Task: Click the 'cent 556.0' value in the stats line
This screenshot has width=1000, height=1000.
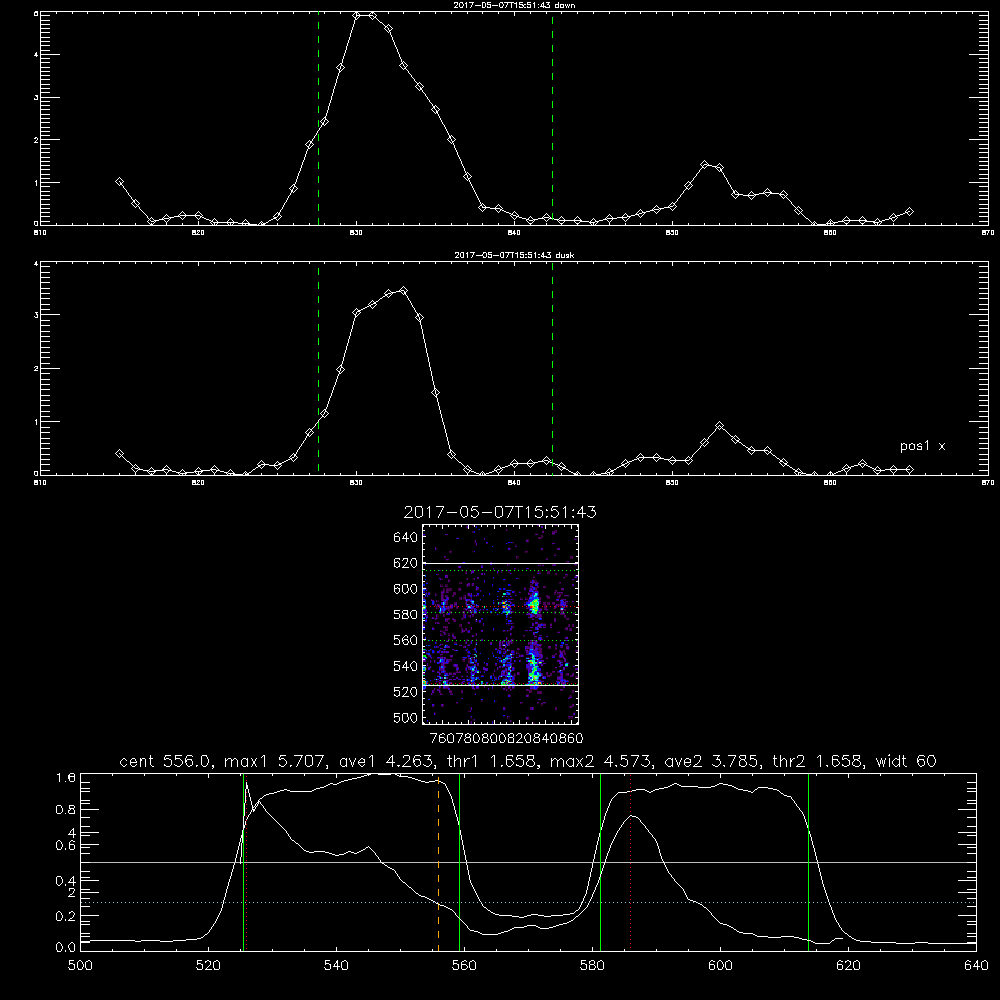Action: click(x=165, y=761)
